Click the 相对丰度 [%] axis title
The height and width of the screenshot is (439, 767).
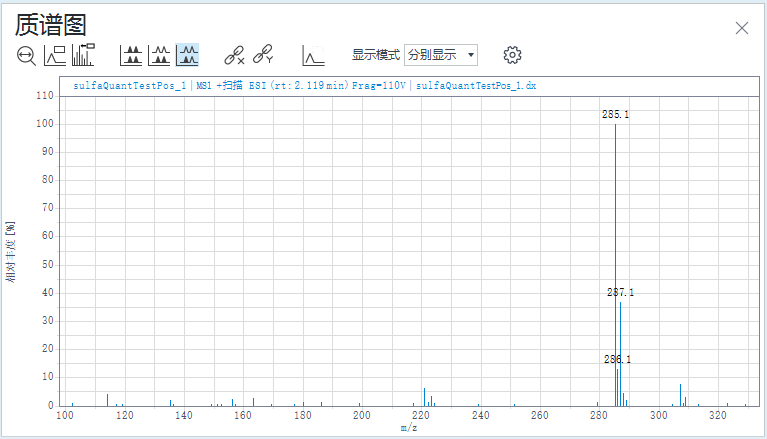click(x=10, y=252)
